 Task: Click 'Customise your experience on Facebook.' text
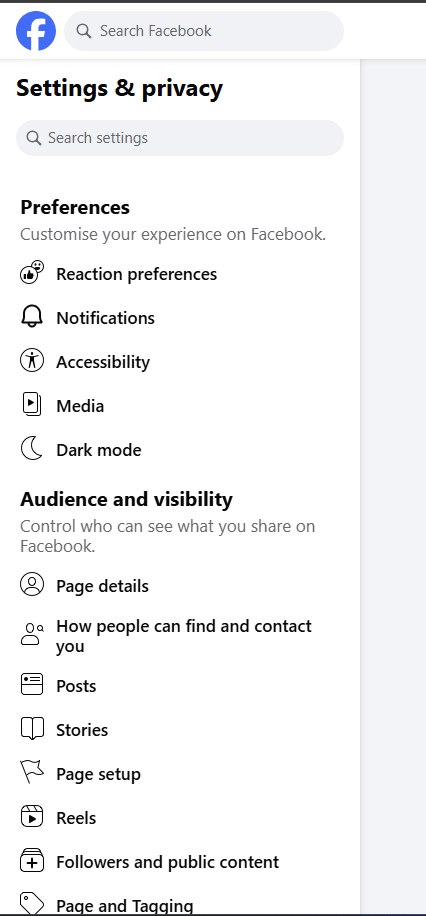tap(173, 234)
